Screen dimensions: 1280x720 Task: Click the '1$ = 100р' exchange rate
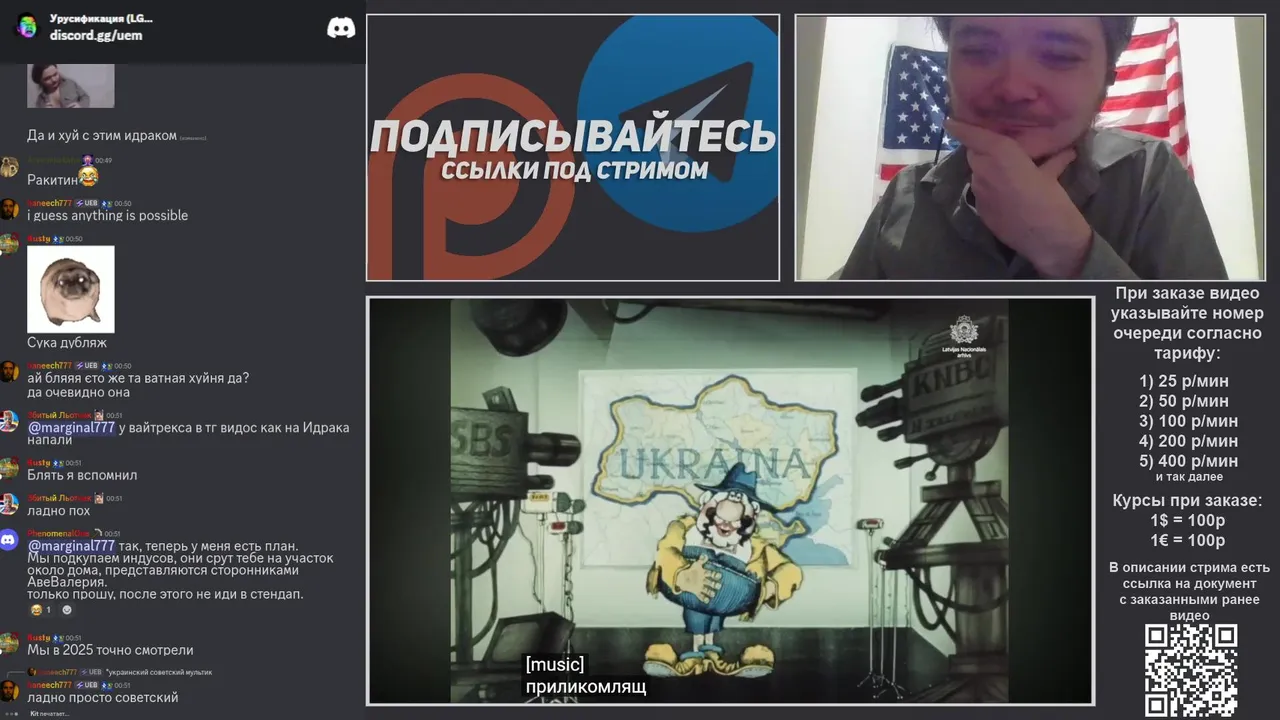(x=1188, y=521)
